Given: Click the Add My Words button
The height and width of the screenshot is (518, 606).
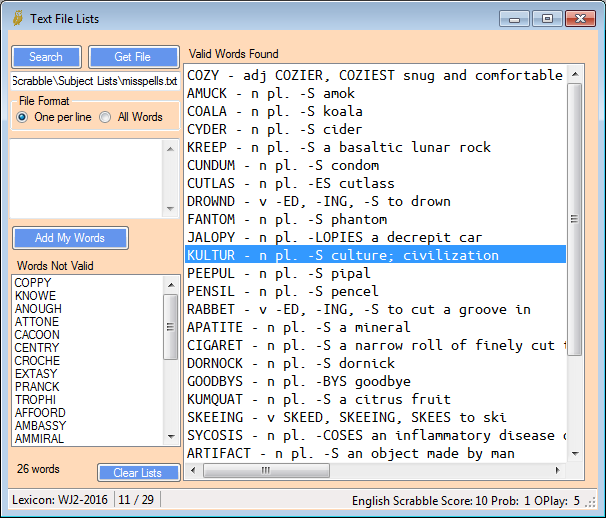Looking at the screenshot, I should click(70, 238).
